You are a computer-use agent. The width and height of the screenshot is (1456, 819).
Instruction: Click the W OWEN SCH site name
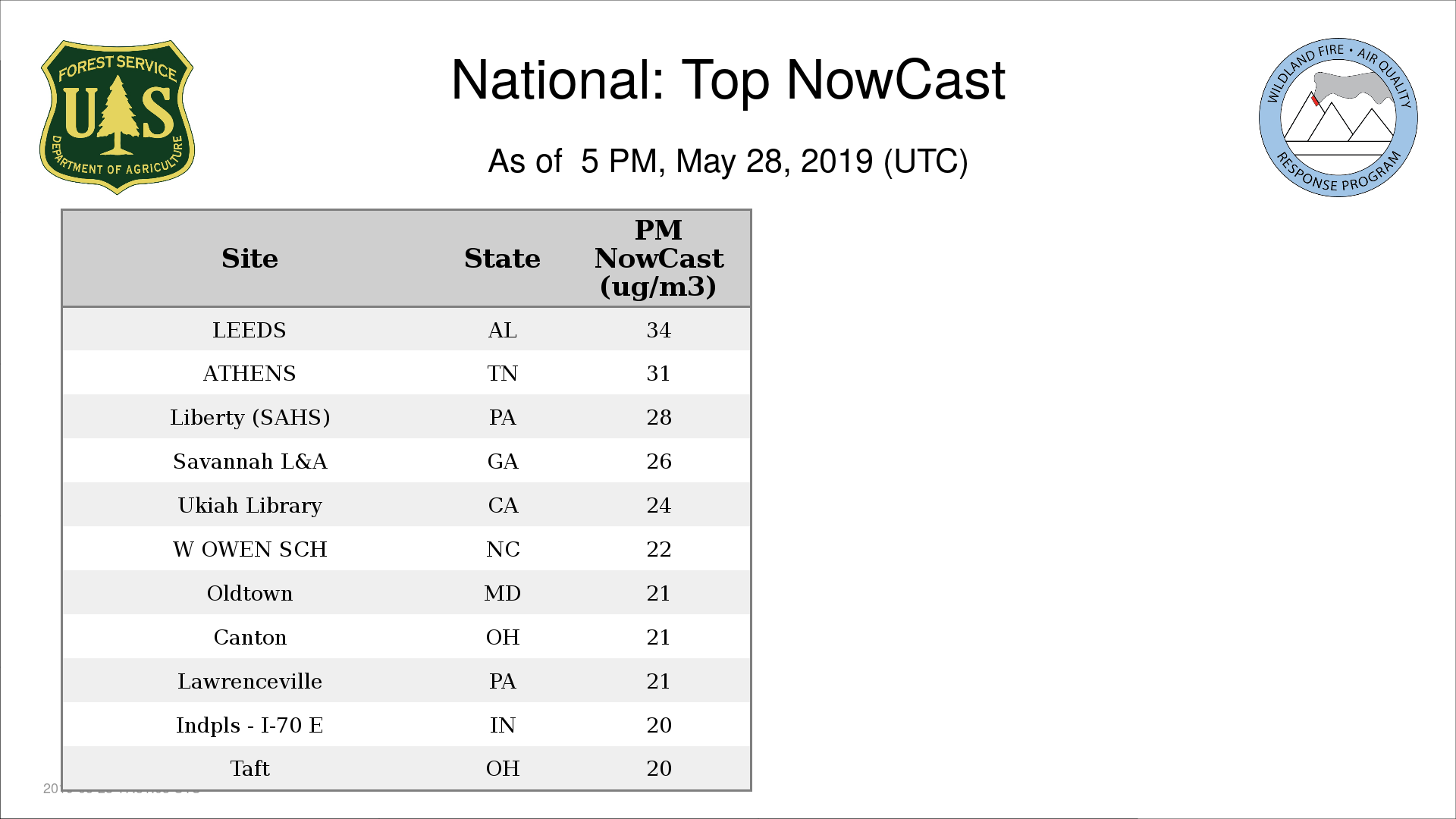(249, 550)
